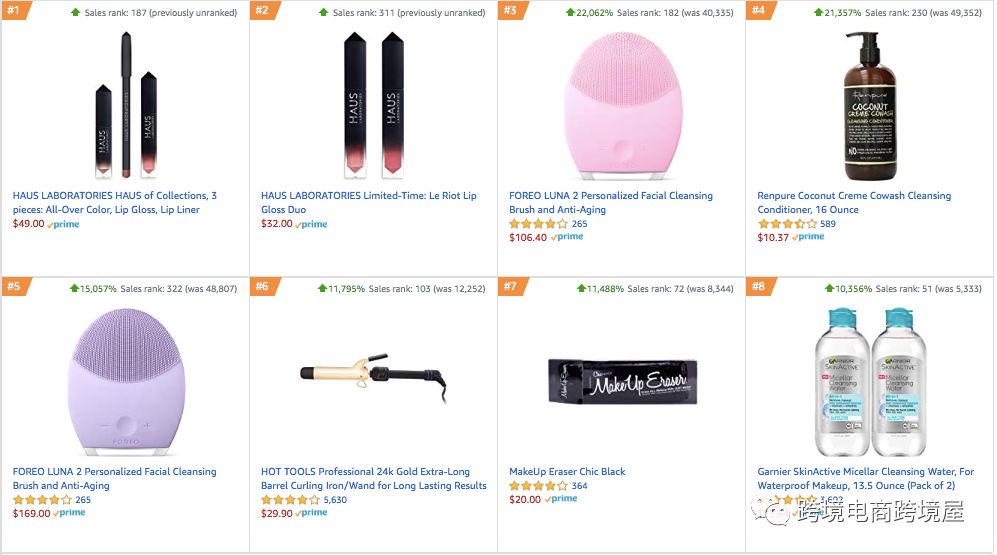Click the star rating of Renpure conditioner

tap(786, 224)
